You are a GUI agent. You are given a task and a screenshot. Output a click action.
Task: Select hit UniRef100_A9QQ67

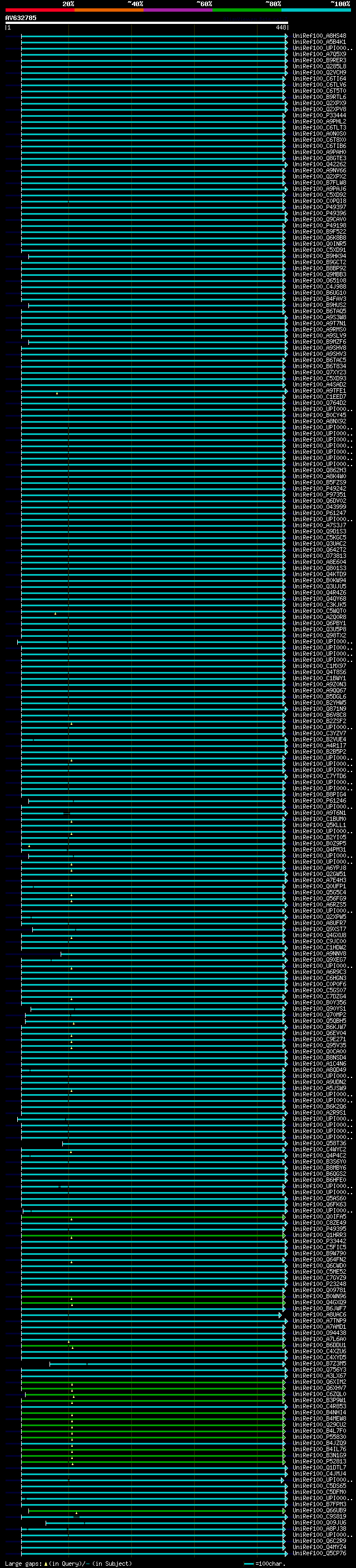tap(319, 690)
